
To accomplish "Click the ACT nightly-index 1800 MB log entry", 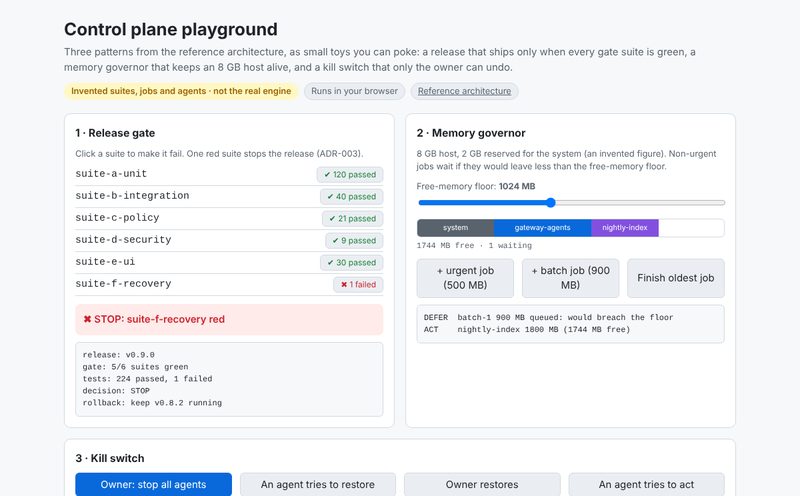I will coord(527,330).
